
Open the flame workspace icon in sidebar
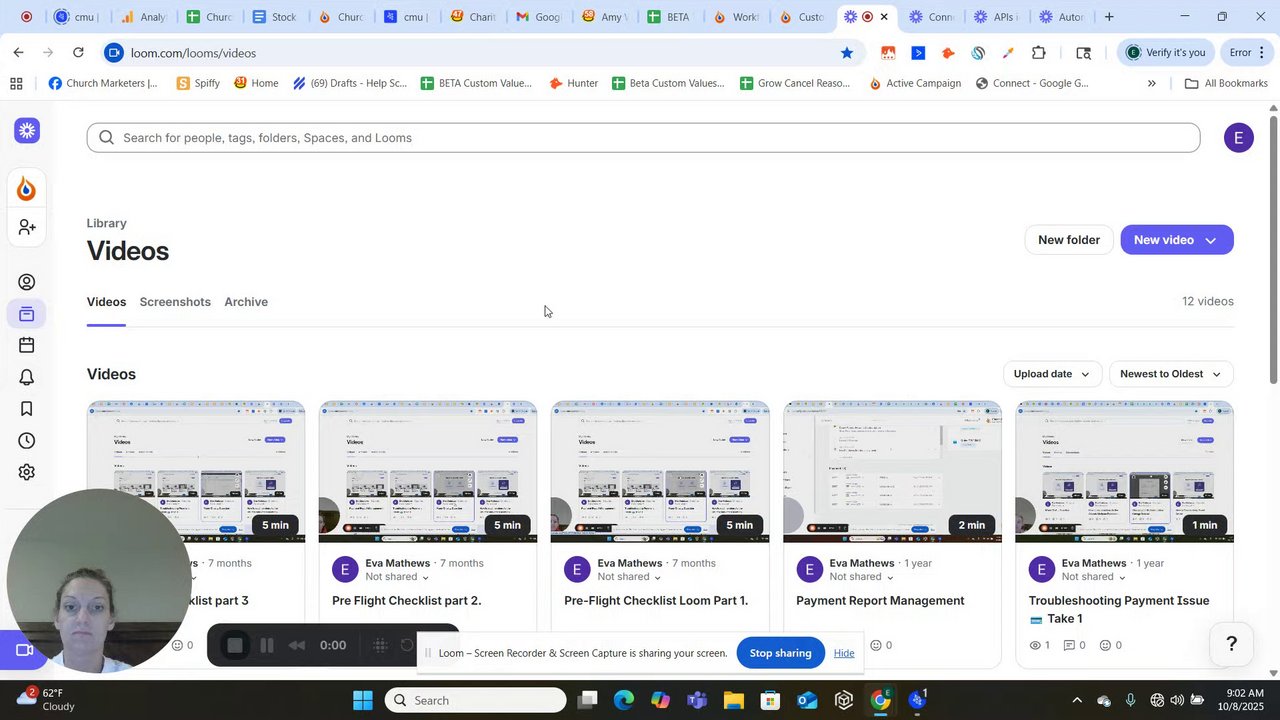[27, 188]
